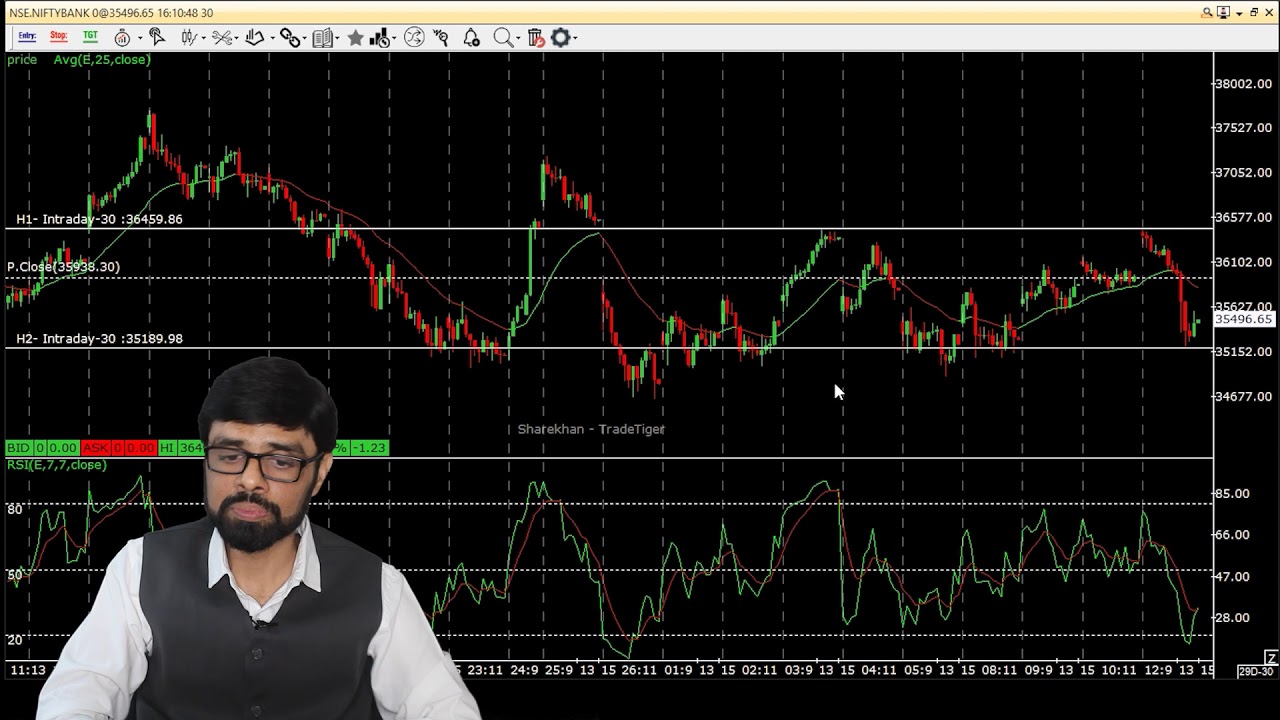Click the TGT target marker tool
1280x720 pixels.
coord(90,37)
